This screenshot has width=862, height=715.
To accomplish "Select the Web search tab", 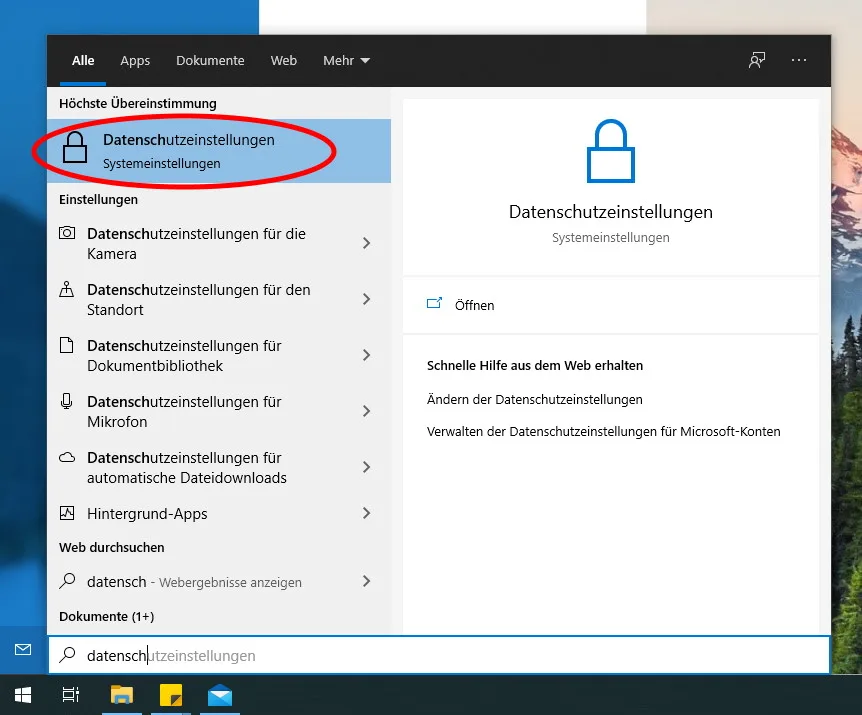I will 284,61.
